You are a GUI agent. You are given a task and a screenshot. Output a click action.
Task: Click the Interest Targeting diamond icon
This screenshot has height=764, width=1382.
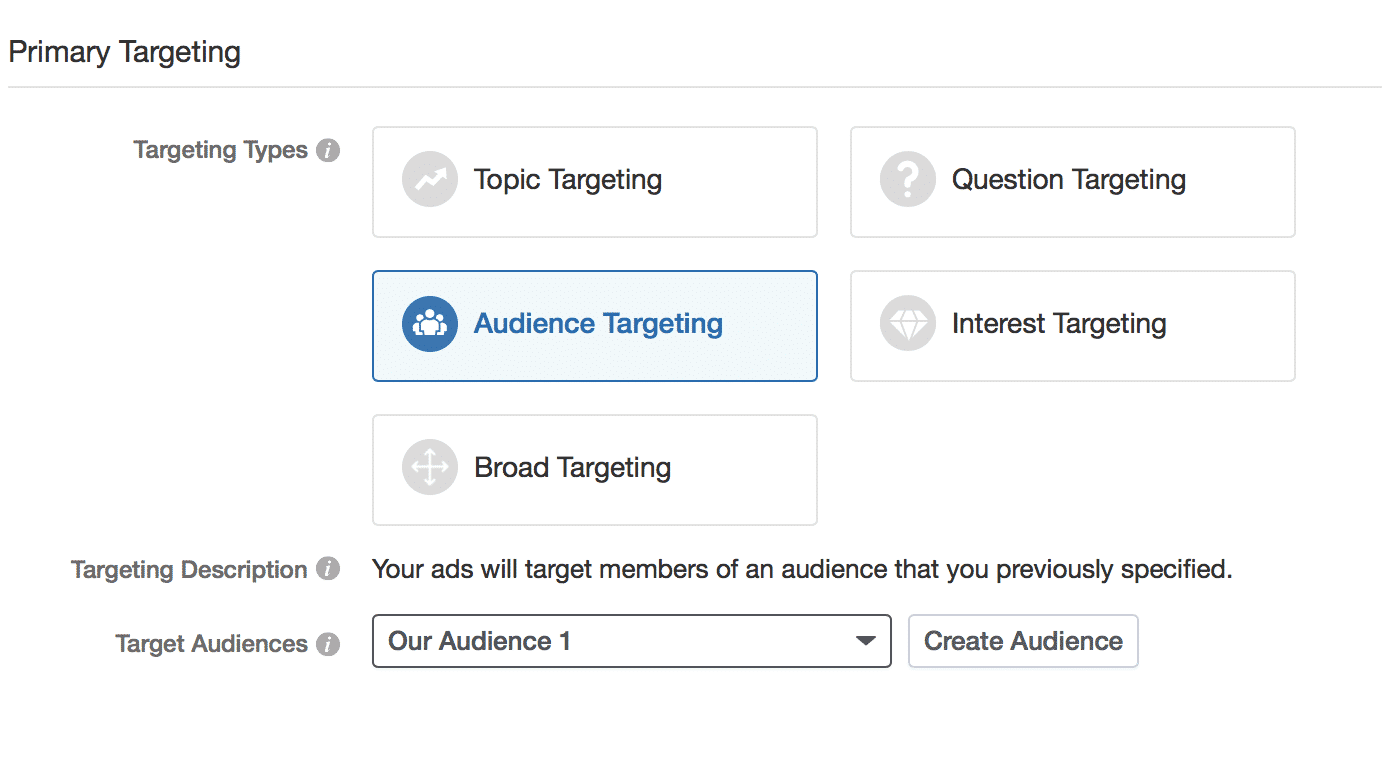pos(908,324)
